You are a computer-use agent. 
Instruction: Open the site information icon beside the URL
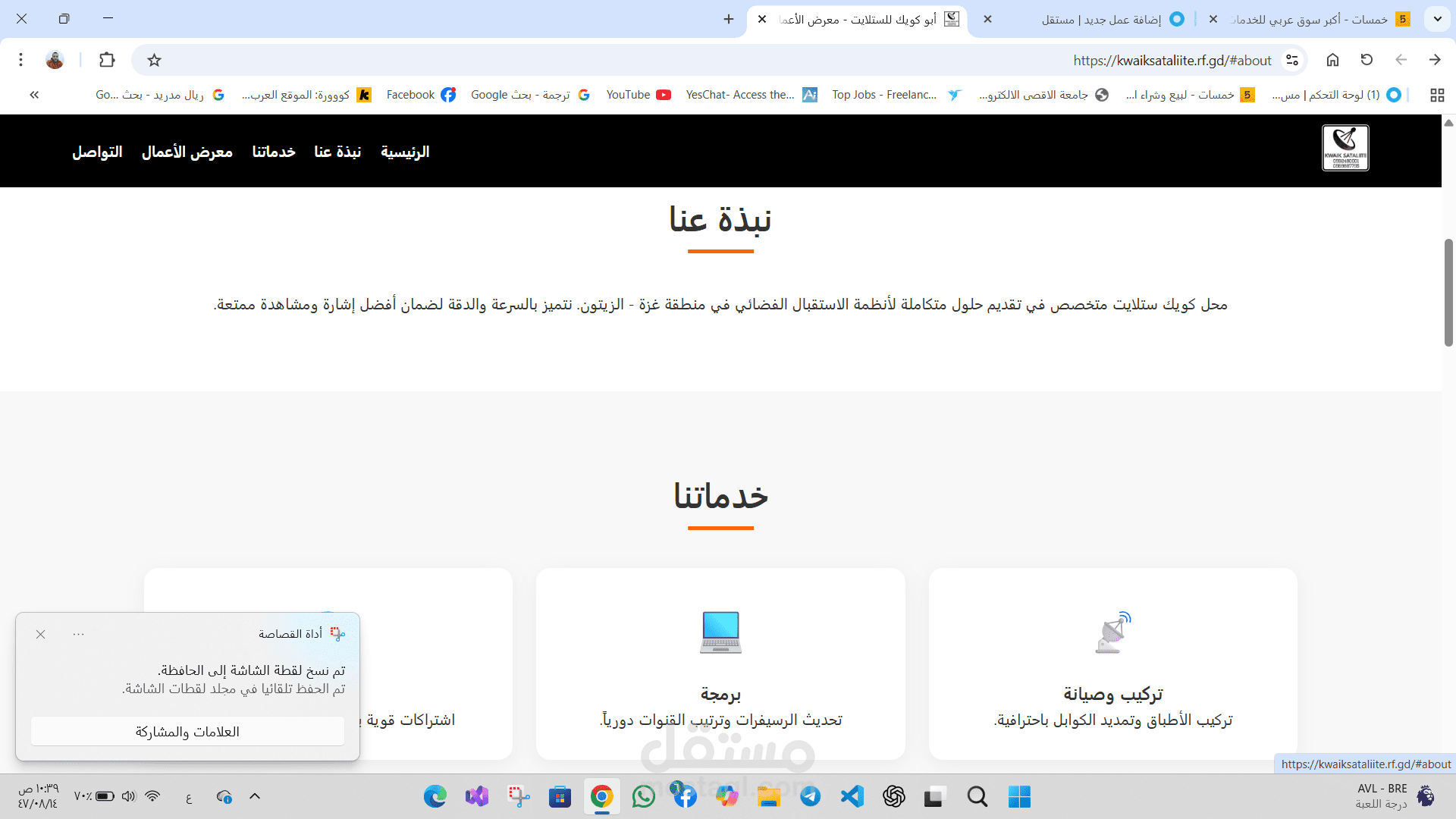pos(1292,60)
